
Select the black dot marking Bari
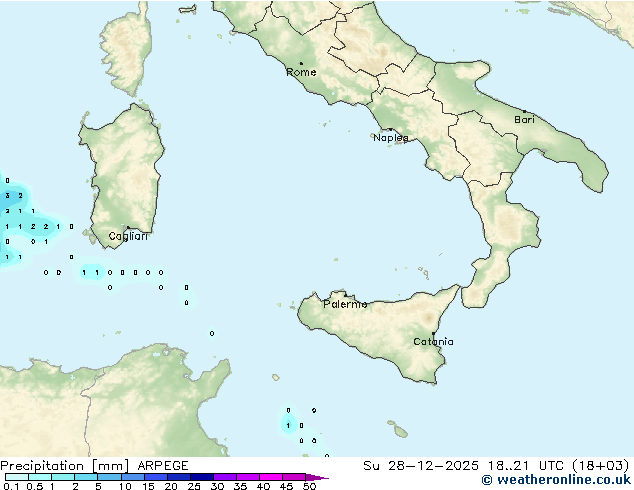[524, 111]
